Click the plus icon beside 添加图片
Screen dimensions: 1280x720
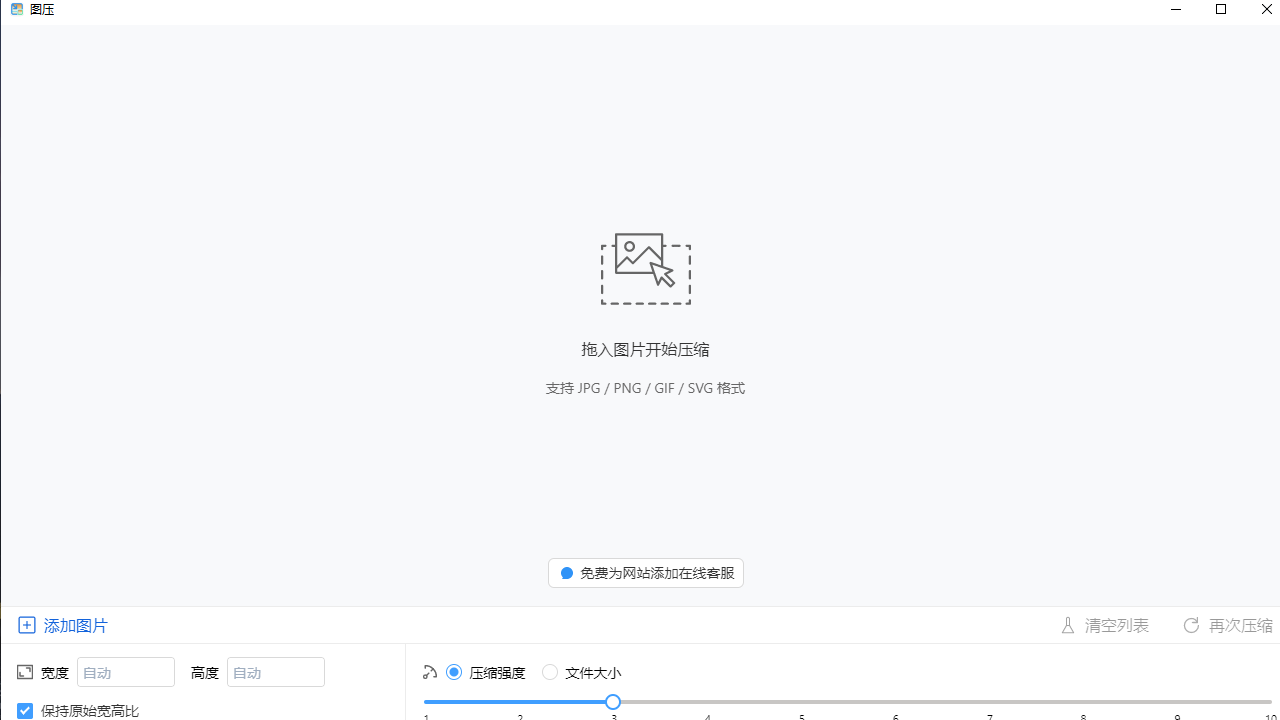pos(27,625)
